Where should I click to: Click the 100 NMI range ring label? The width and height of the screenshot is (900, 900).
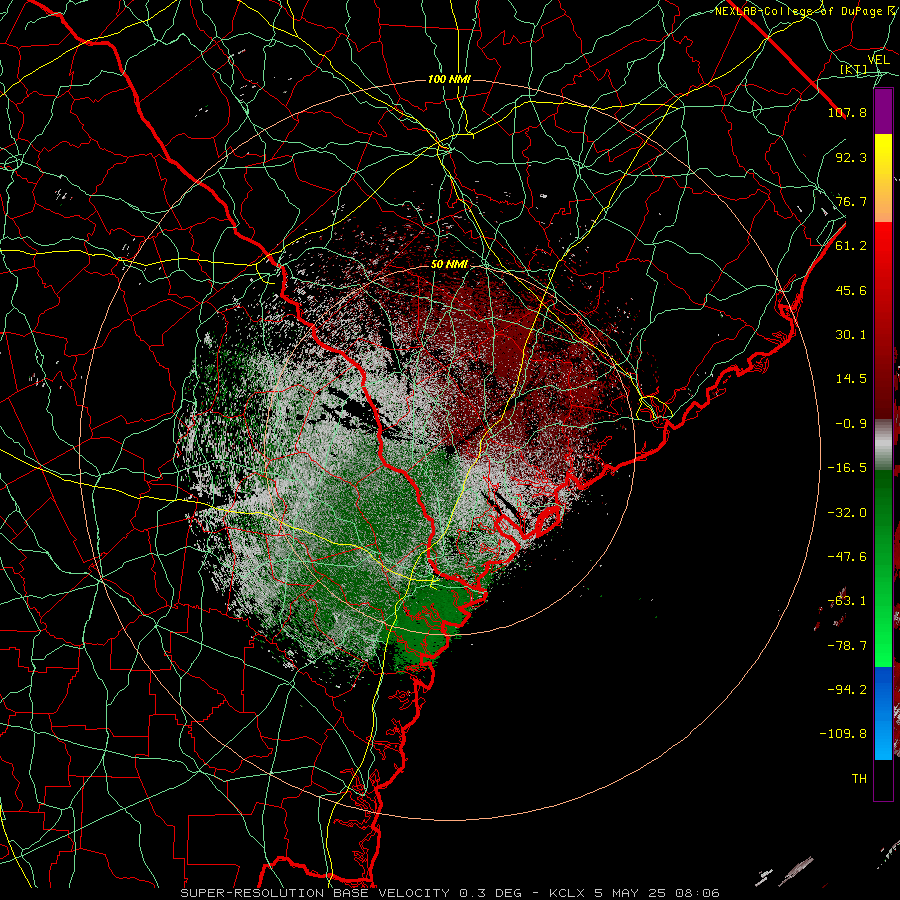449,79
